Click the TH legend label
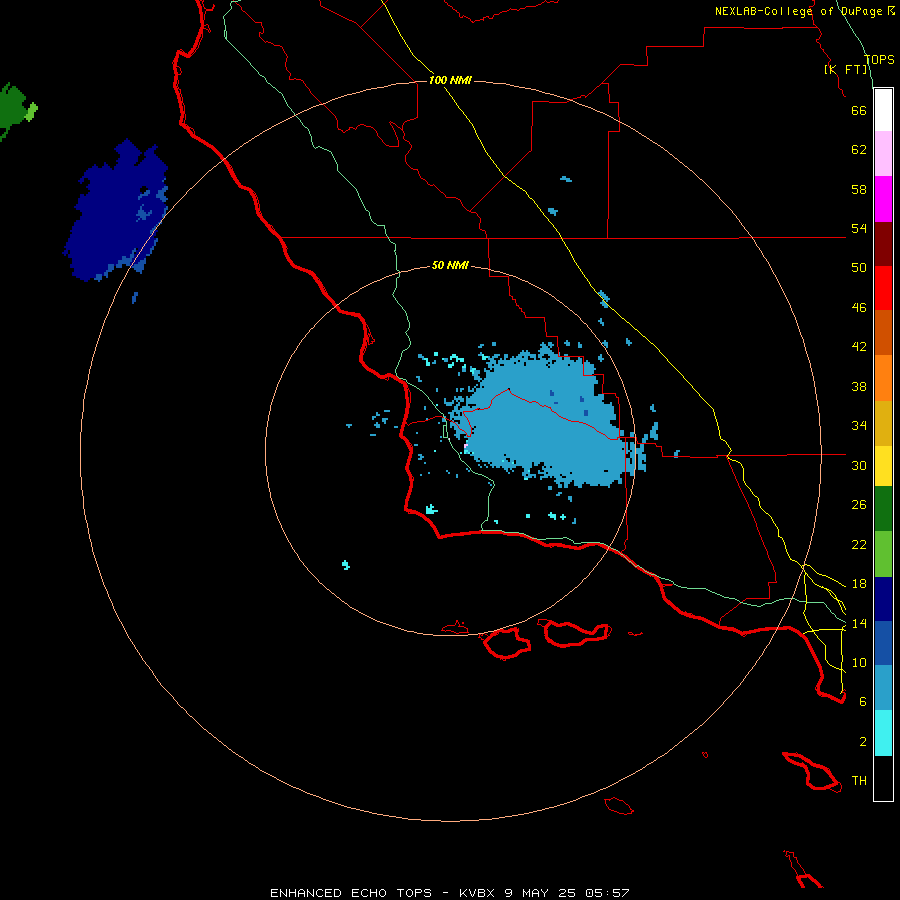The image size is (900, 900). click(x=859, y=781)
